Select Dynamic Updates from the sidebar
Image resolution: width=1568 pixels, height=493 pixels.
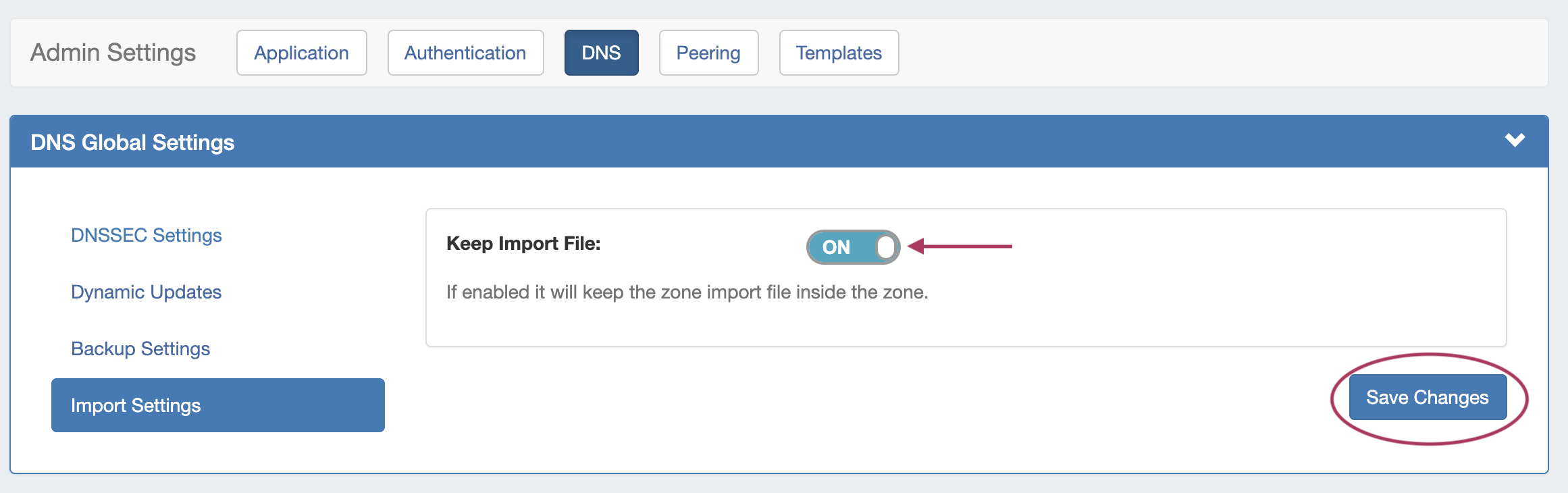tap(147, 292)
